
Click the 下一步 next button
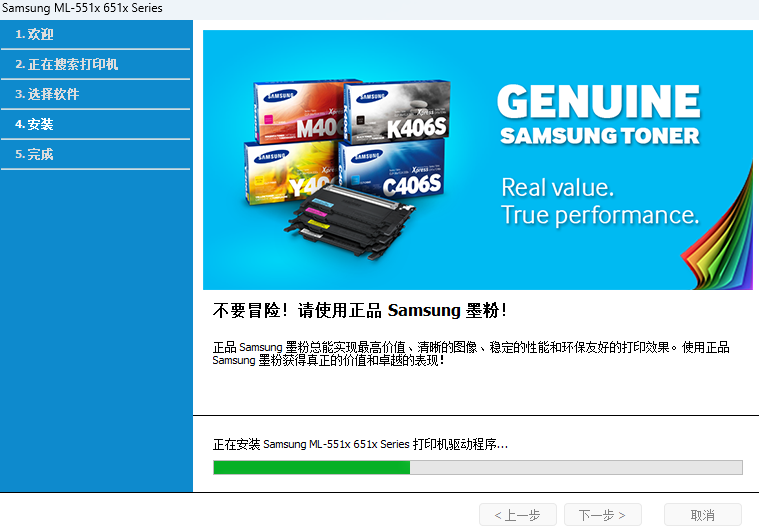(x=603, y=515)
